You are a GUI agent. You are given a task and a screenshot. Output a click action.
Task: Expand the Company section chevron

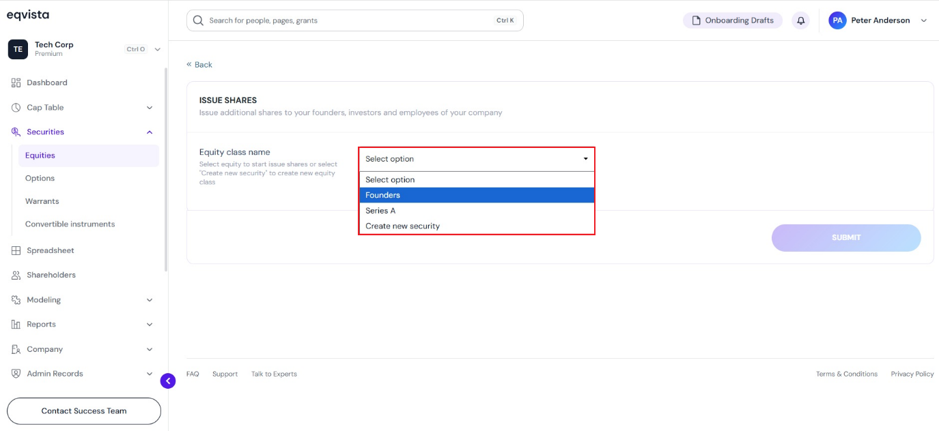pyautogui.click(x=150, y=350)
